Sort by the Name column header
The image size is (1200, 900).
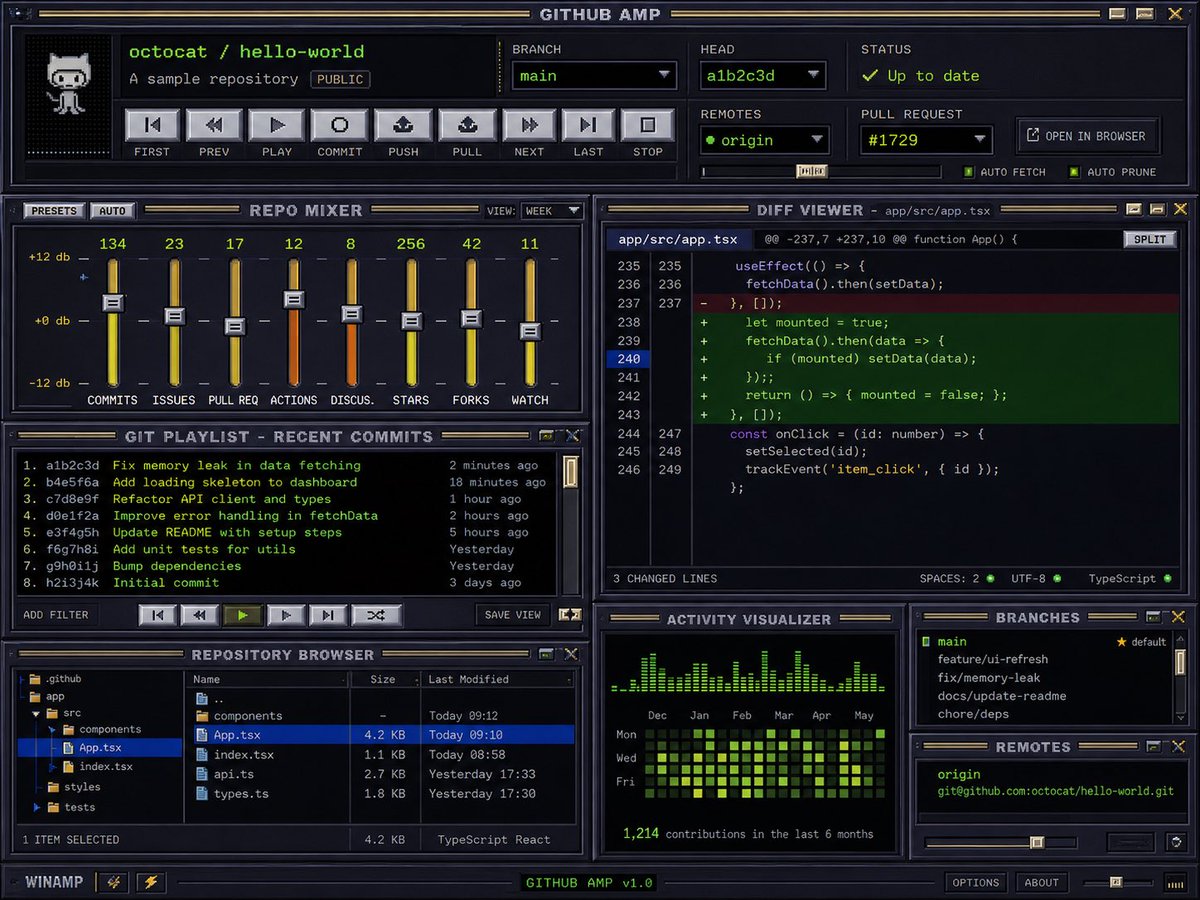(x=268, y=679)
